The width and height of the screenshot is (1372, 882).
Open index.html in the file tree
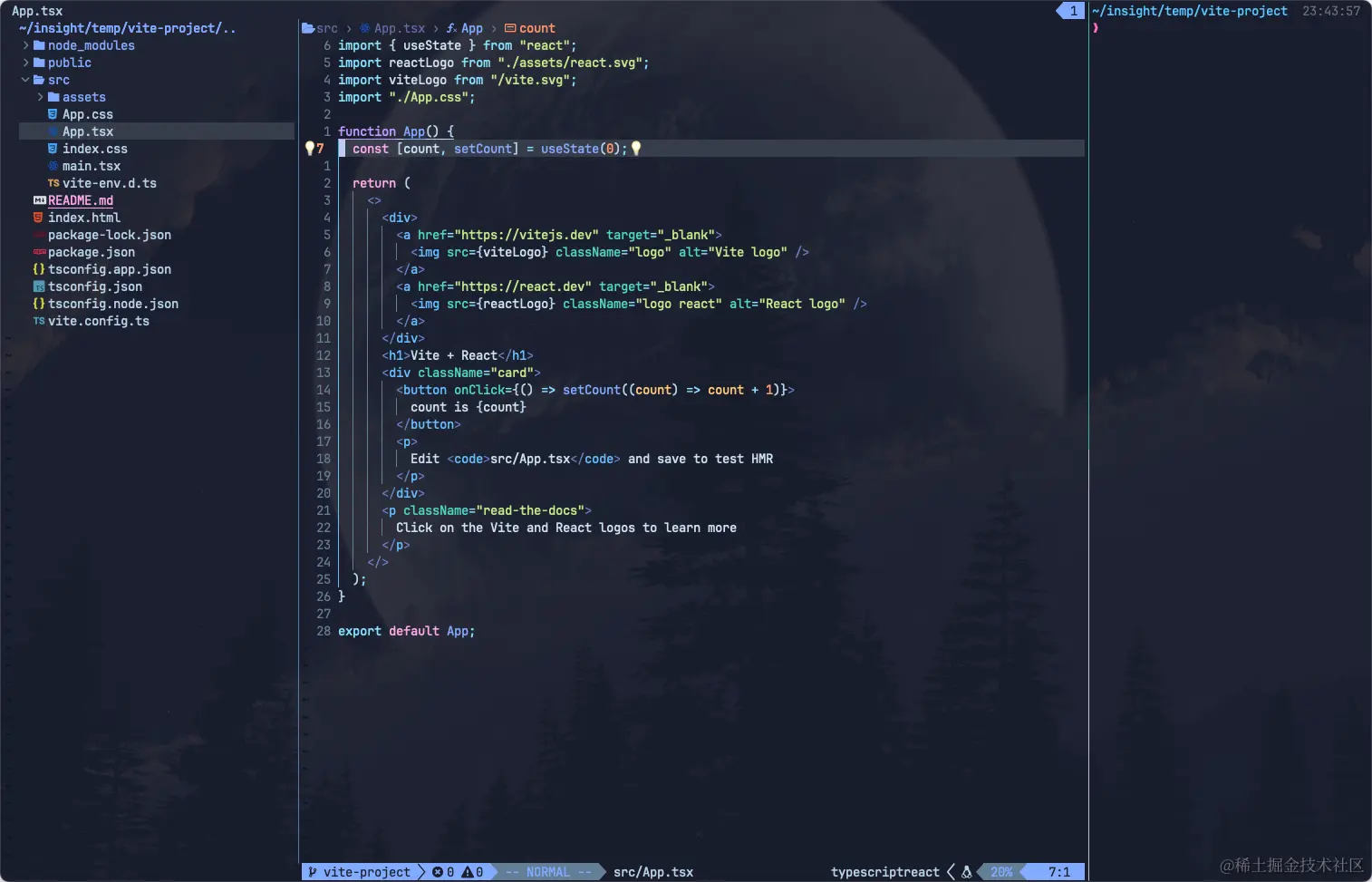[x=84, y=218]
